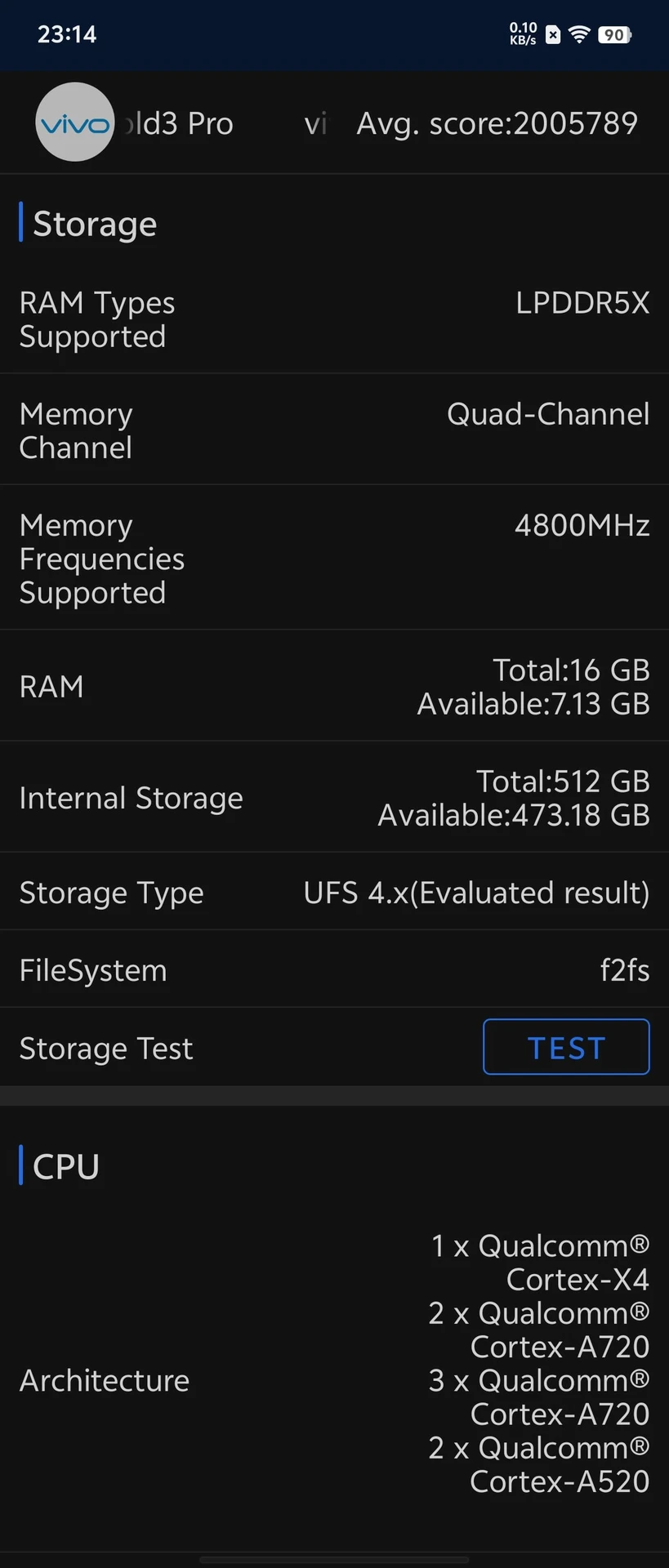This screenshot has height=1568, width=669.
Task: Tap the Memory Frequencies Supported row
Action: (x=334, y=558)
